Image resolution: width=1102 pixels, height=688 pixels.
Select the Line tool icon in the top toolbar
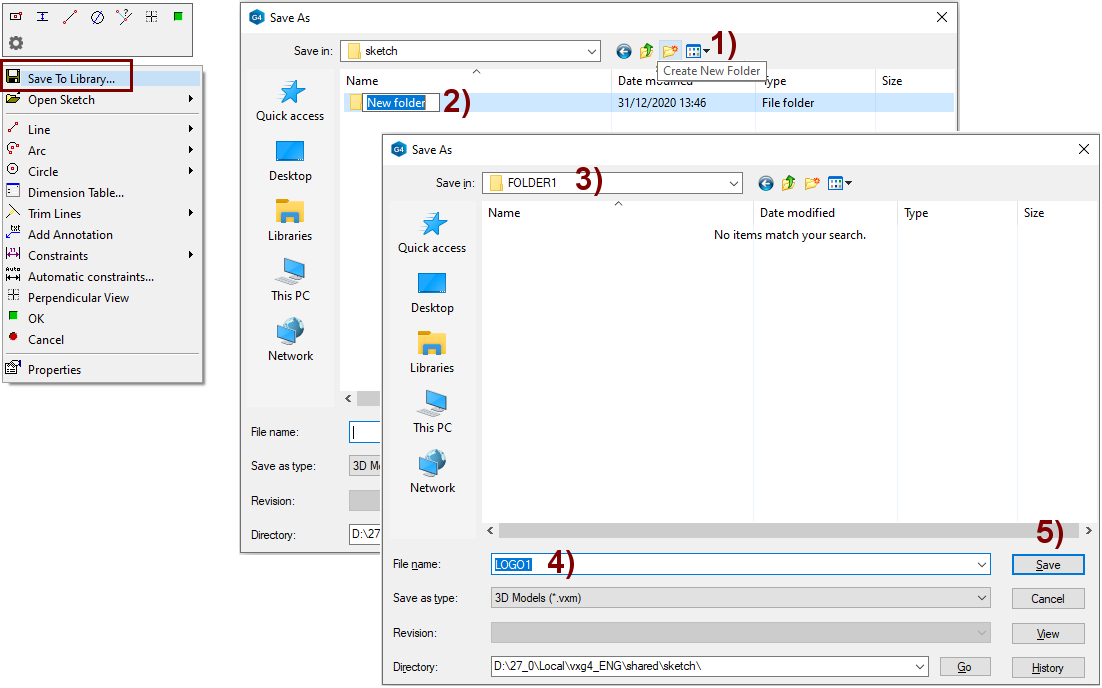(70, 17)
